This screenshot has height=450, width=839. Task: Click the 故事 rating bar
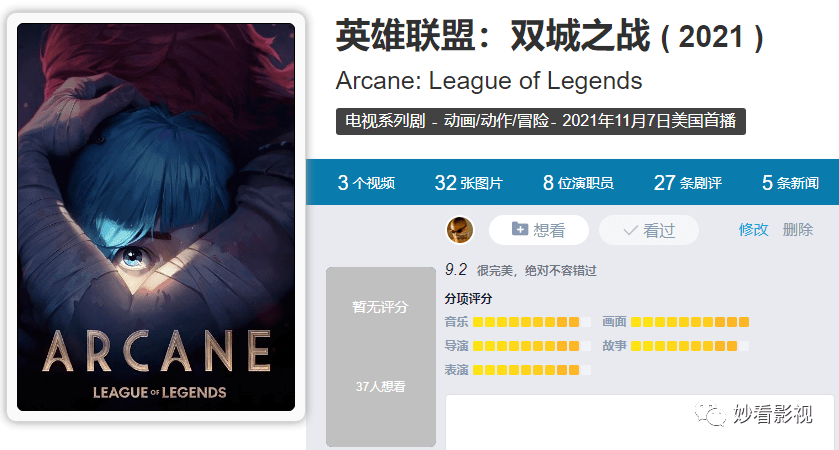coord(690,346)
